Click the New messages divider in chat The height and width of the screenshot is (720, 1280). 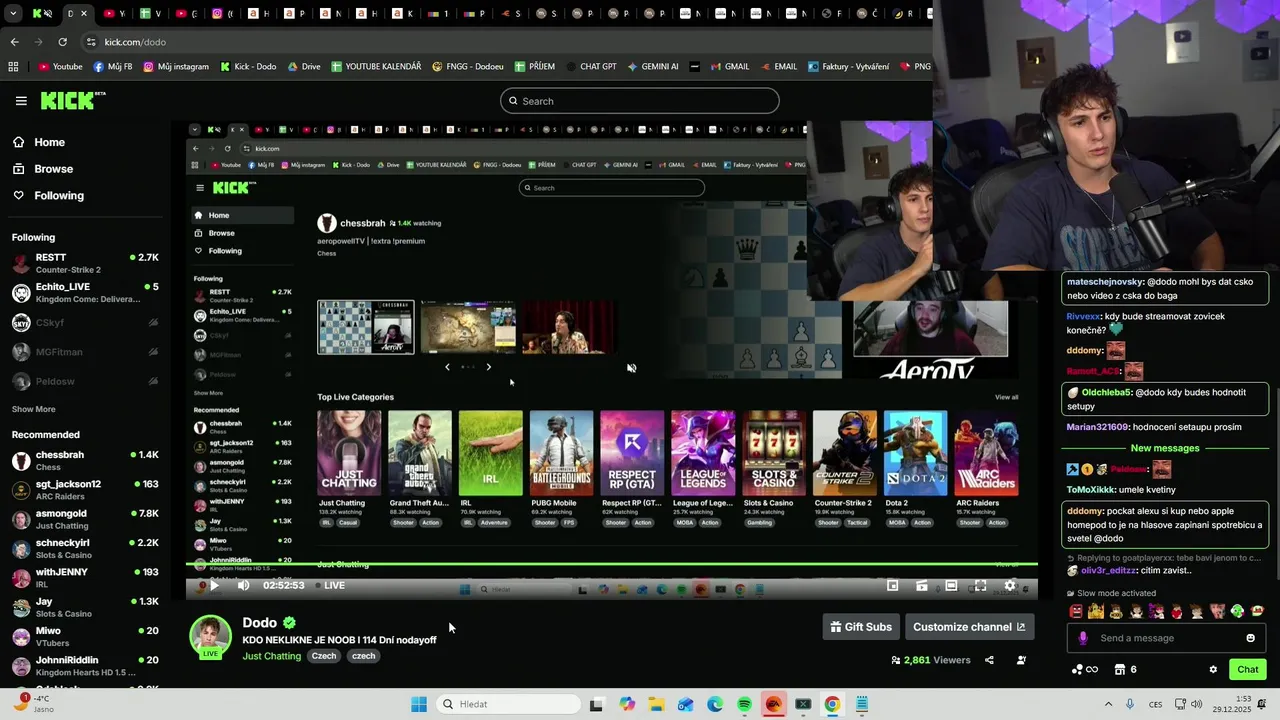point(1165,448)
